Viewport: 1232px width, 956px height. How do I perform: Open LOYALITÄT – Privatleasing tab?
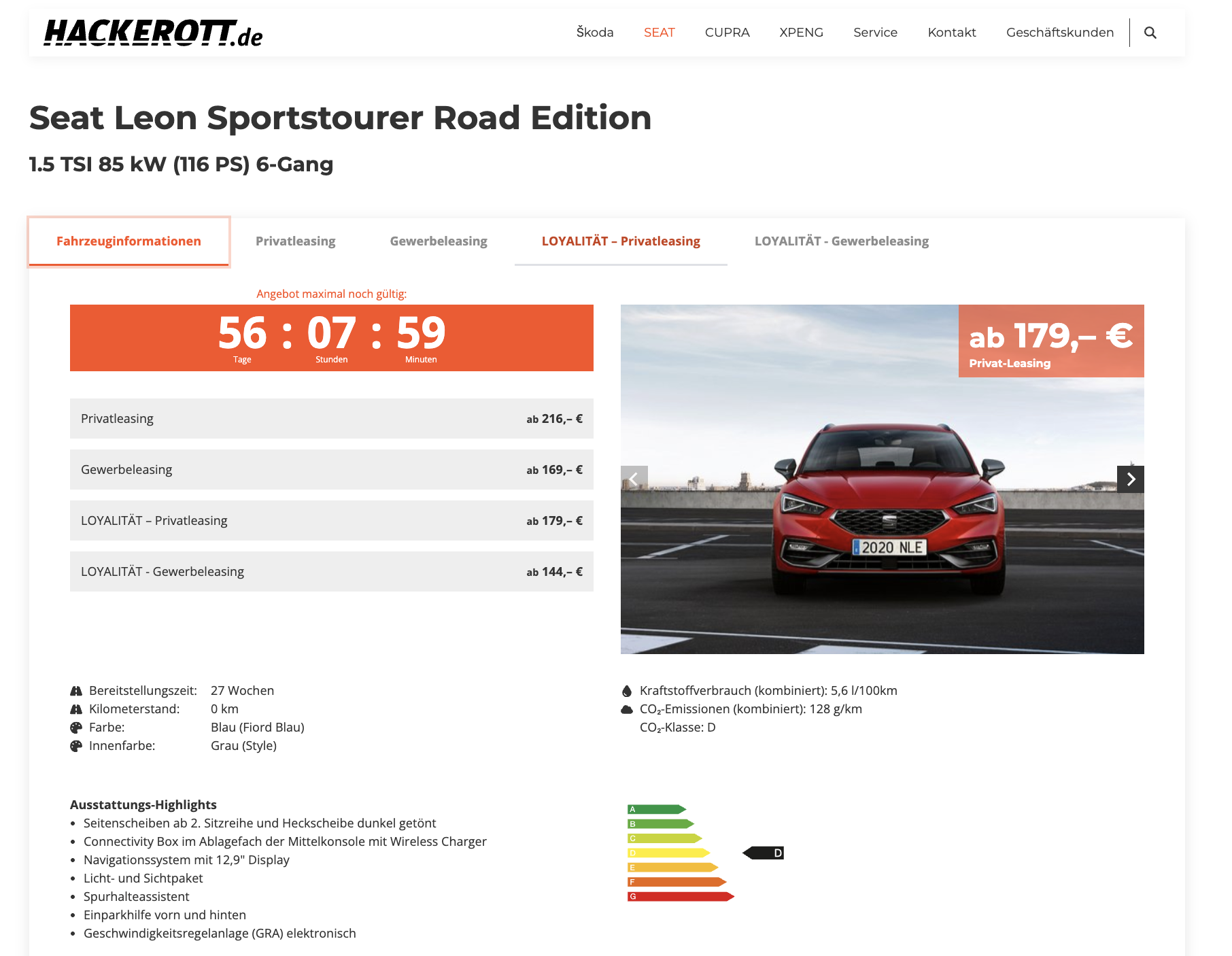pyautogui.click(x=621, y=241)
